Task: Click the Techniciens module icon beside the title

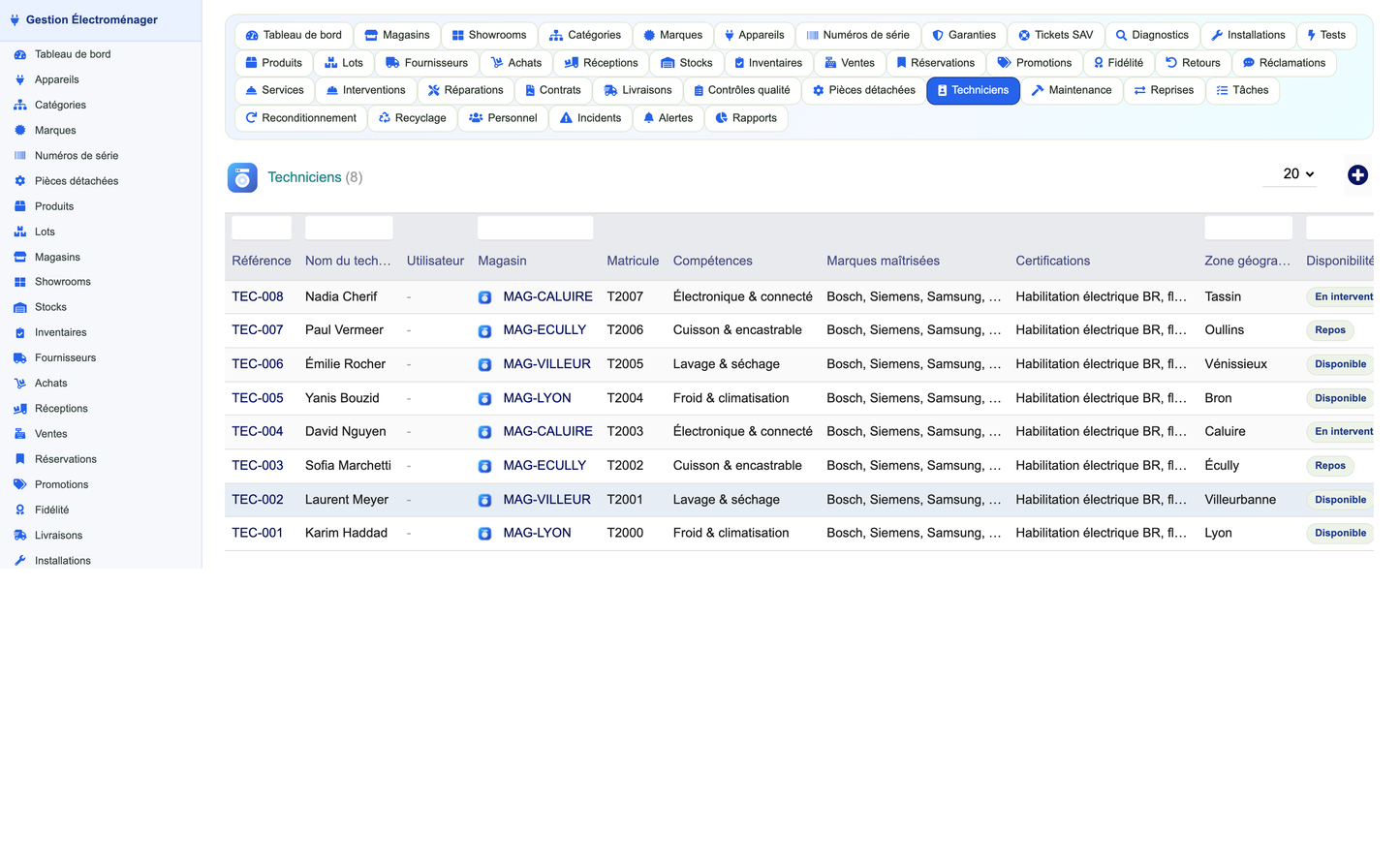Action: [242, 177]
